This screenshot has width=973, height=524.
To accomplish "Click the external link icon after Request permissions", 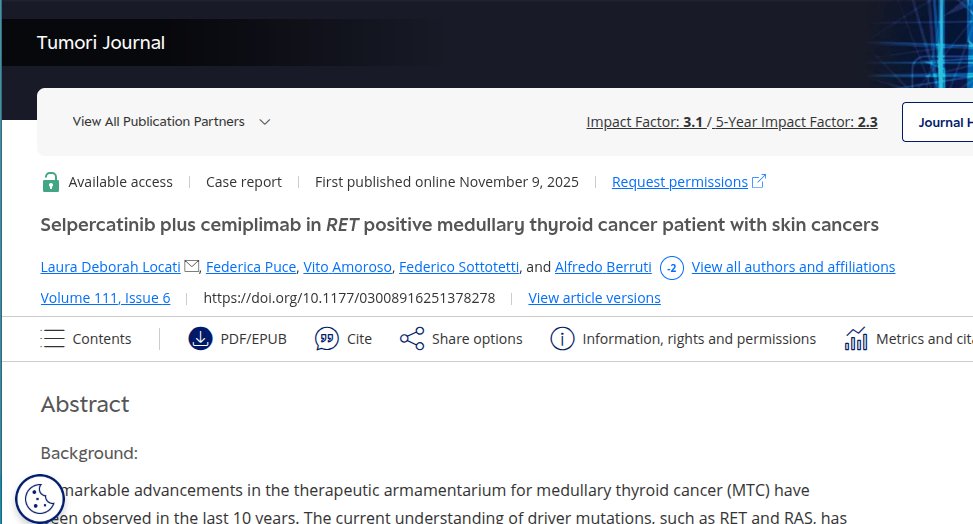I will [759, 182].
